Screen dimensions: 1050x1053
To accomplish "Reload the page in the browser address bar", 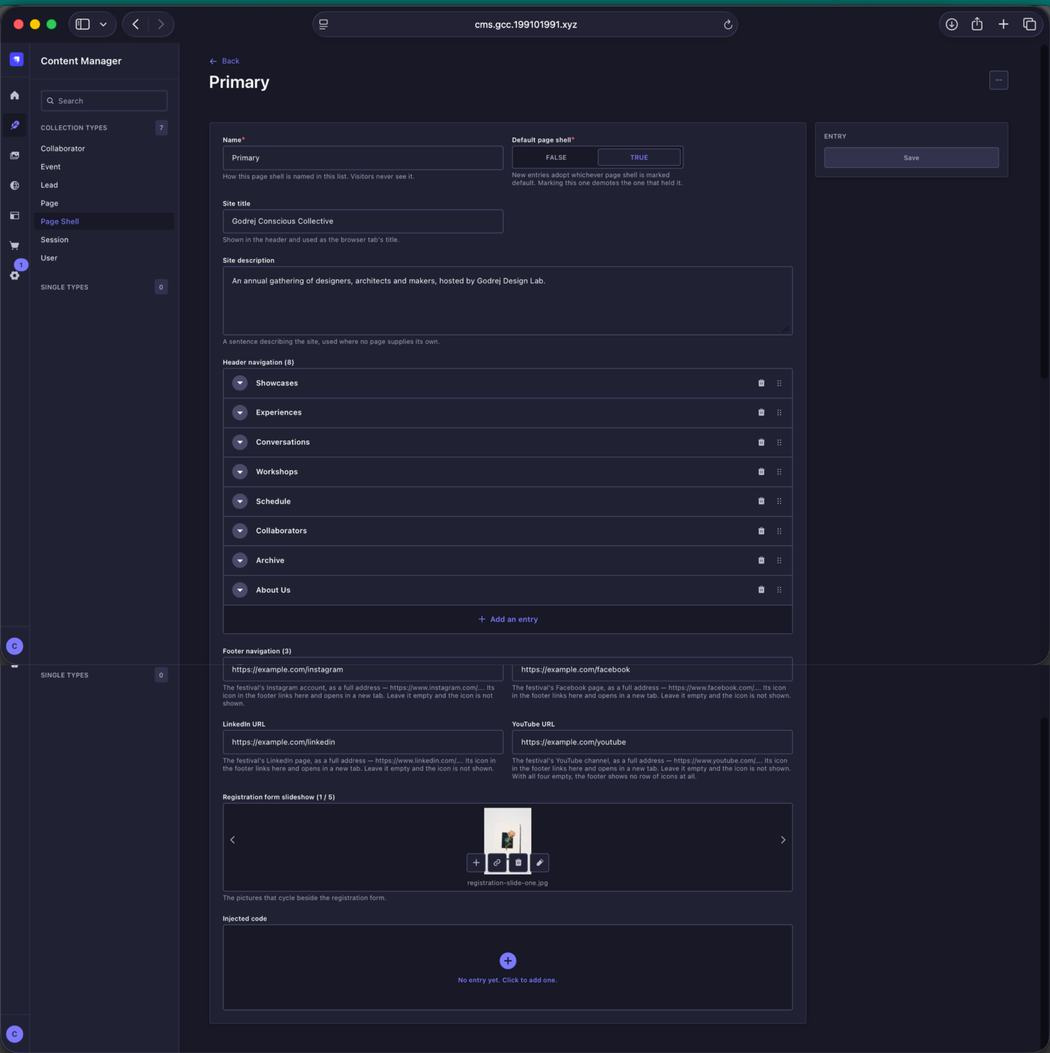I will 728,25.
